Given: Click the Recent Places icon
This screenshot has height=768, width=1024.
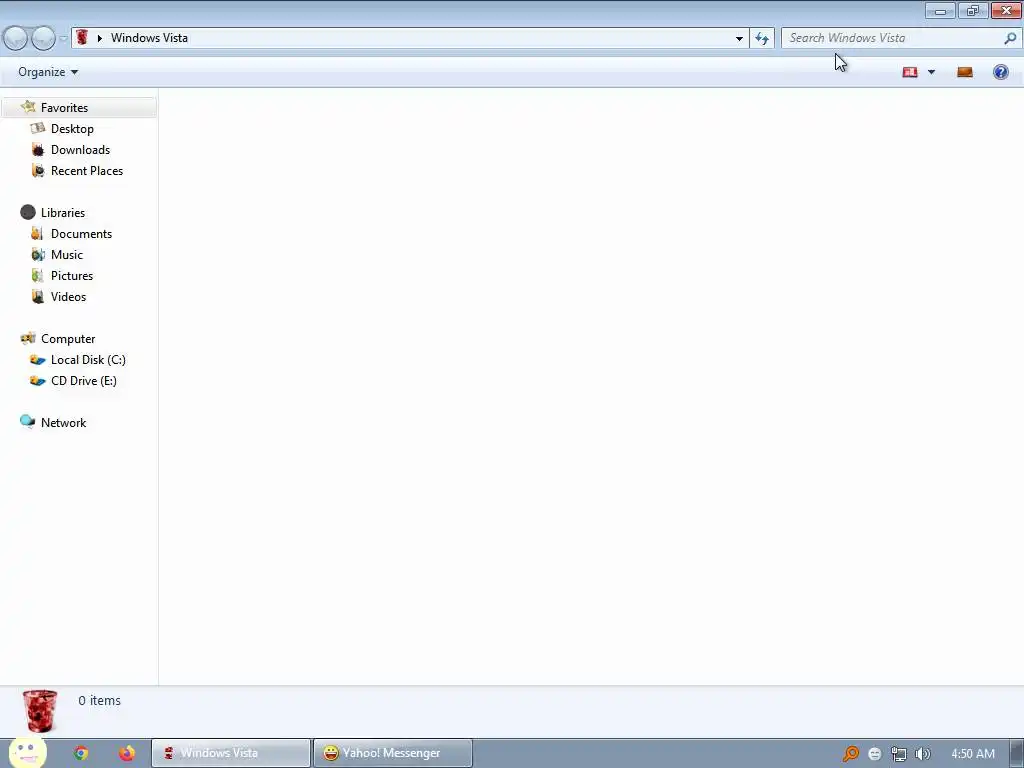Looking at the screenshot, I should (x=39, y=170).
